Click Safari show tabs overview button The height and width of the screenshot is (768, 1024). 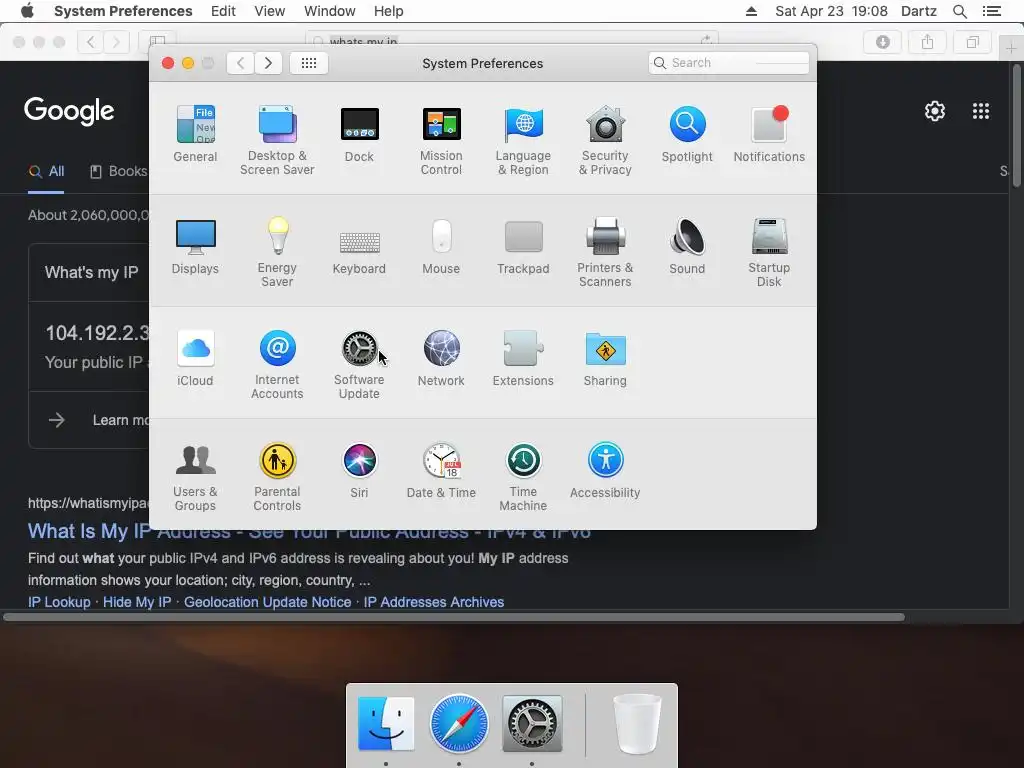pyautogui.click(x=972, y=42)
